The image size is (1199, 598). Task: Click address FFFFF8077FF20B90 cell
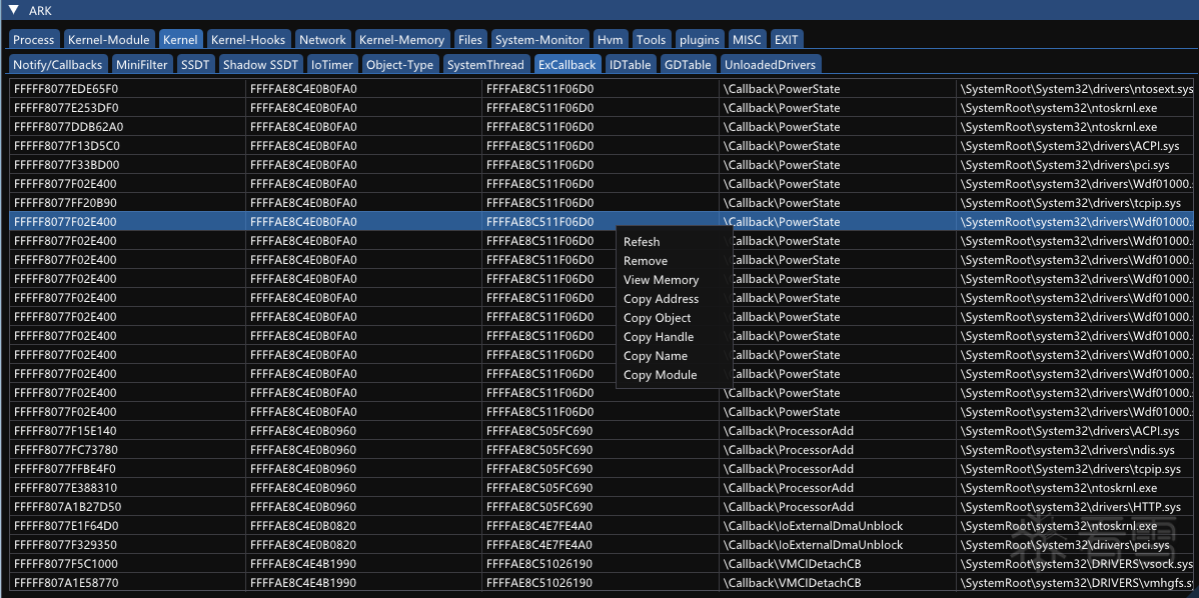pyautogui.click(x=128, y=203)
